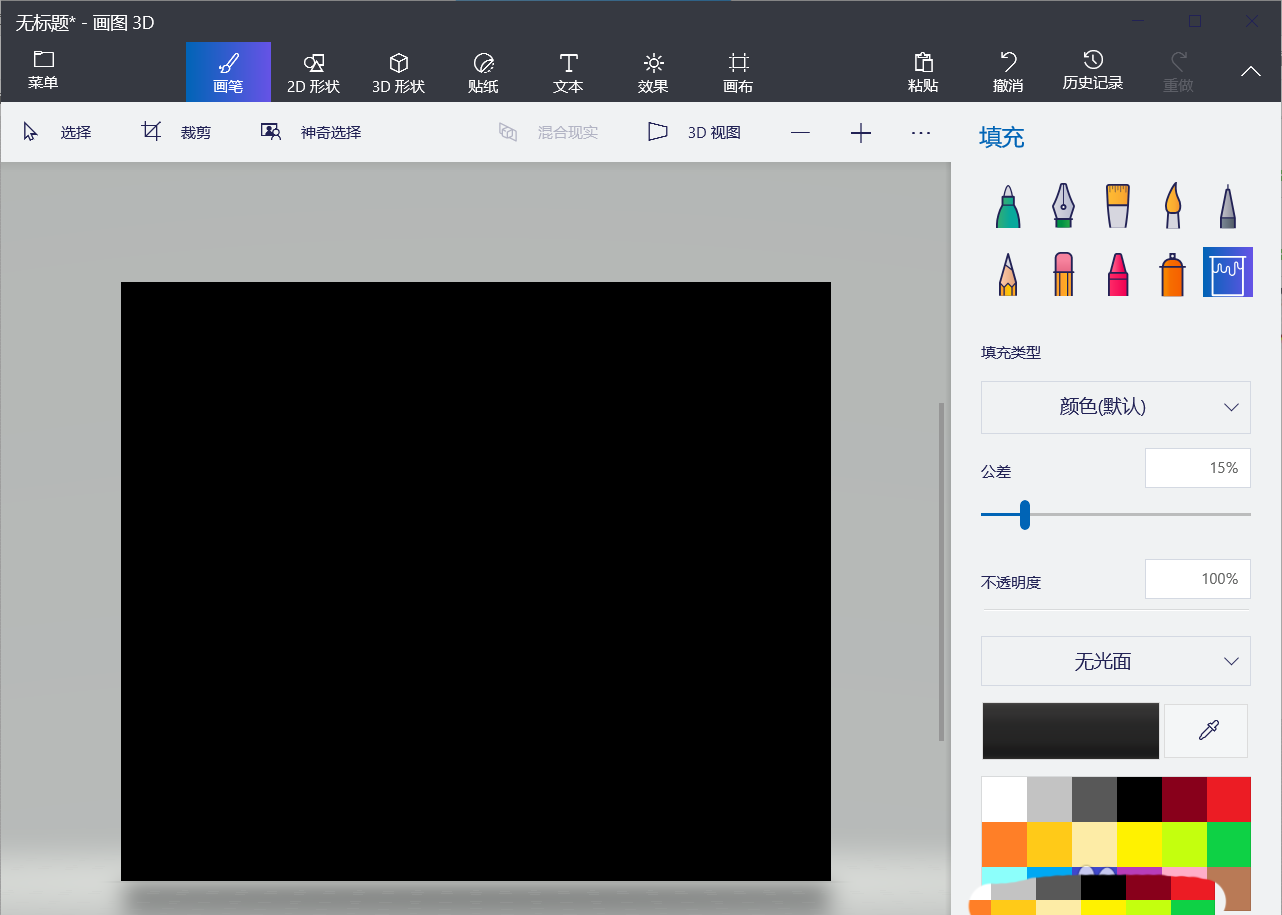Activate the 裁剪 crop tool

tap(176, 132)
